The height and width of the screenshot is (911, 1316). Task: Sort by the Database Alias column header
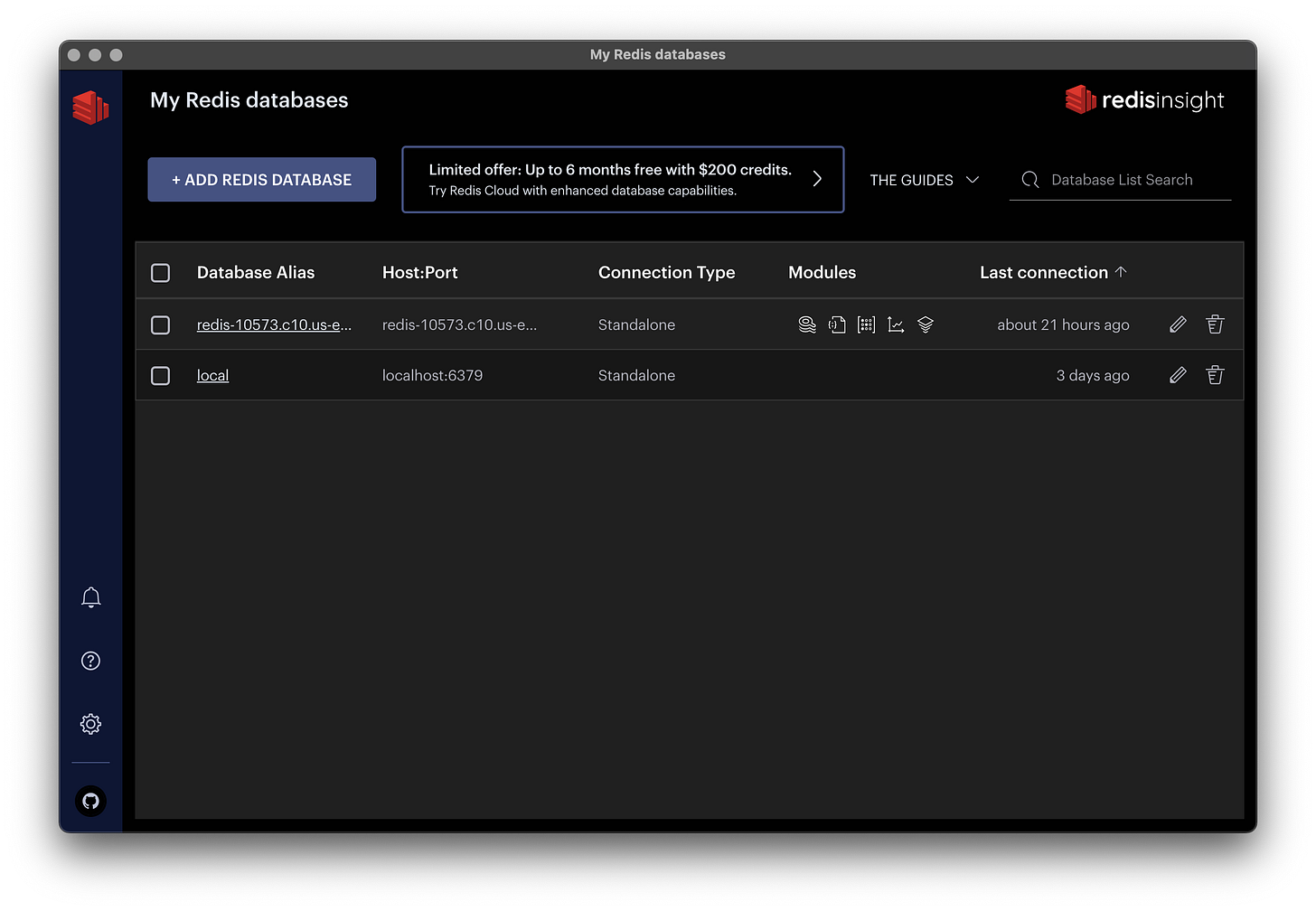pos(256,272)
